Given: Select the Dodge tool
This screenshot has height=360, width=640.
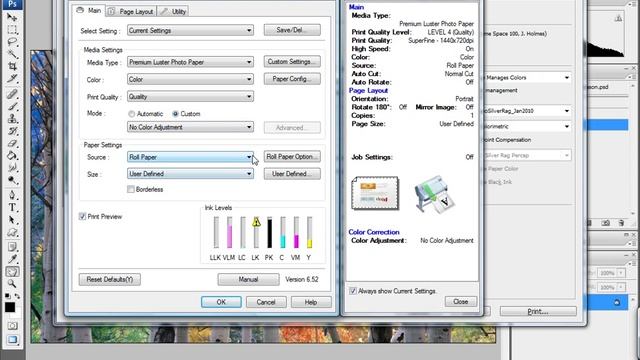Looking at the screenshot, I should [12, 180].
